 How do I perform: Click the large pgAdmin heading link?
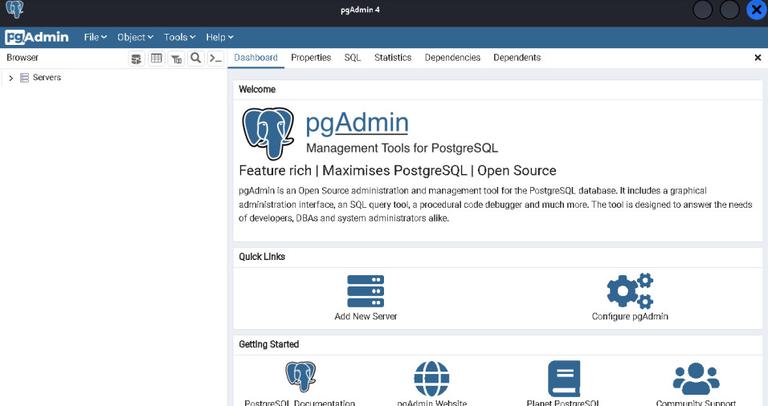click(x=357, y=123)
